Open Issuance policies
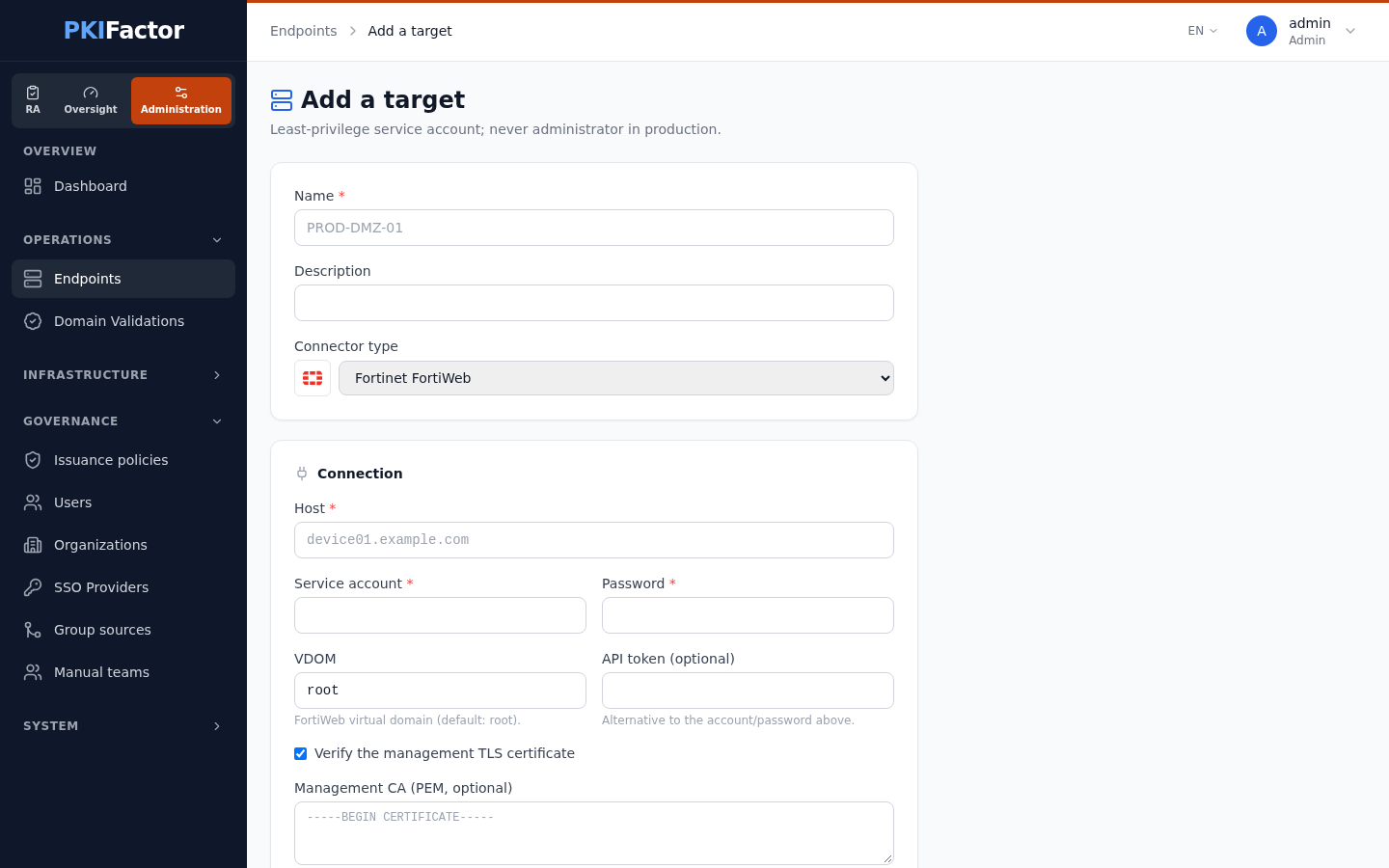Image resolution: width=1389 pixels, height=868 pixels. 123,460
